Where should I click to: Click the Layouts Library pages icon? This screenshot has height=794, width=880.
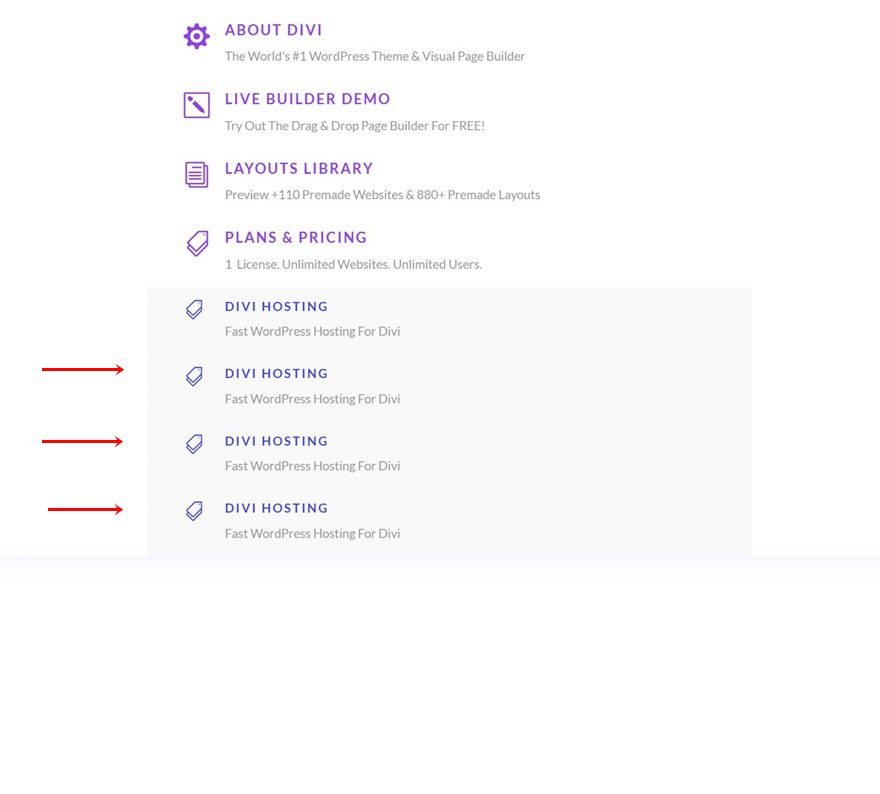pyautogui.click(x=196, y=174)
